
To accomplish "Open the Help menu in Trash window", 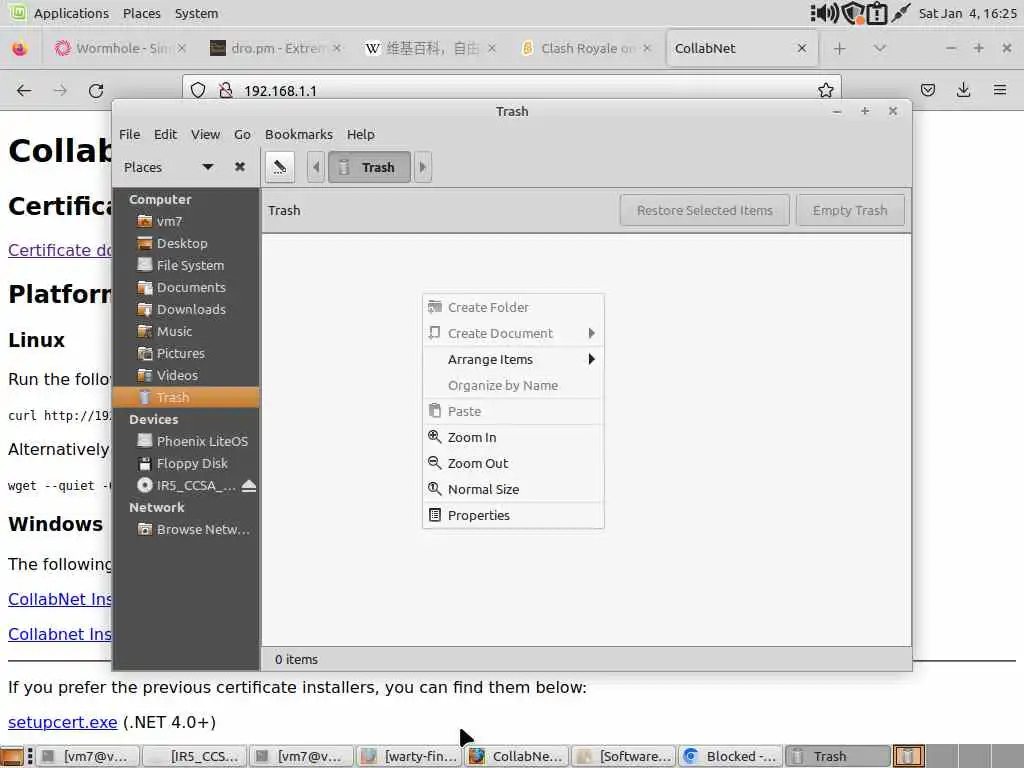I will pyautogui.click(x=360, y=135).
